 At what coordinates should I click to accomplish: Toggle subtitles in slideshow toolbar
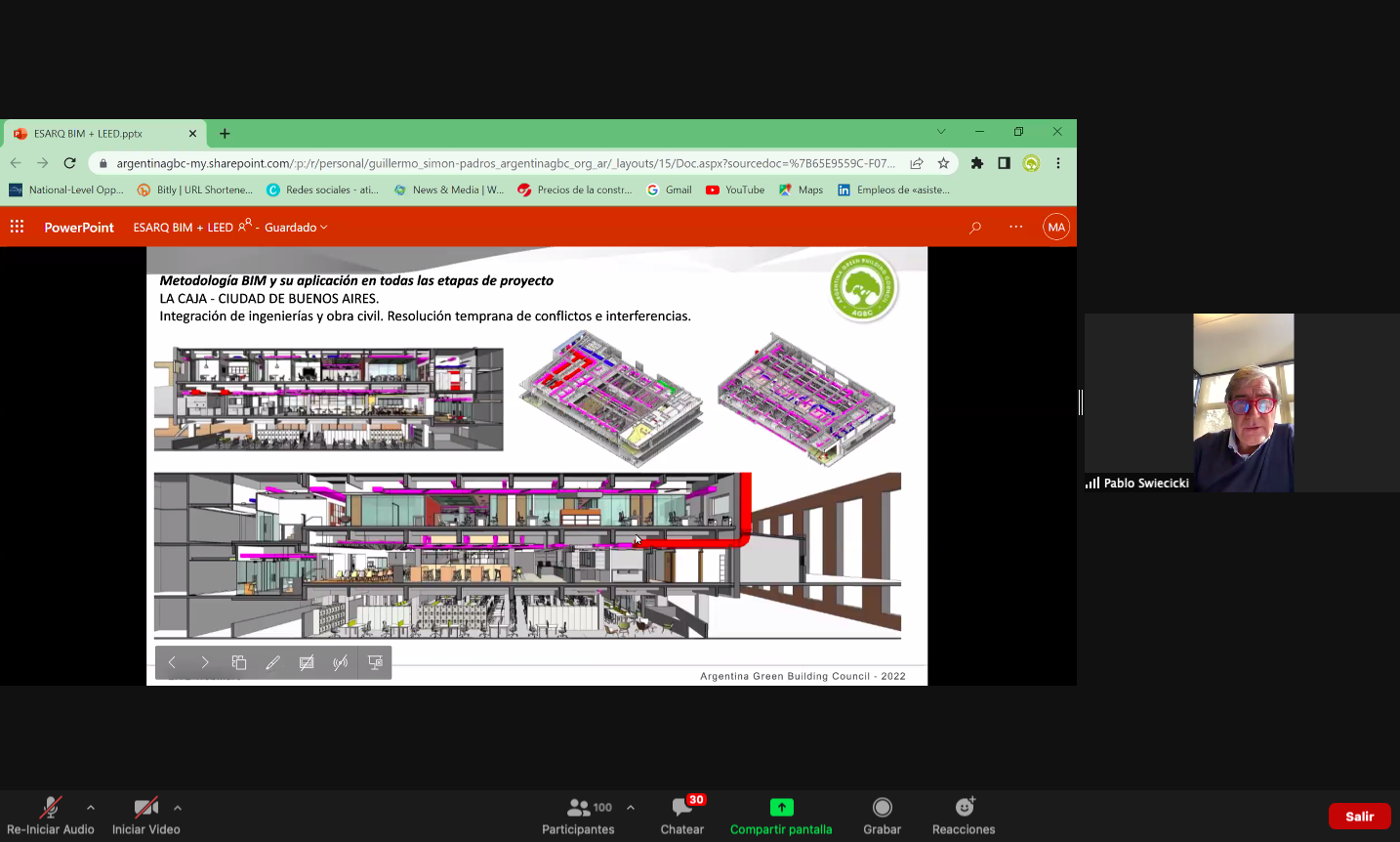click(x=307, y=662)
